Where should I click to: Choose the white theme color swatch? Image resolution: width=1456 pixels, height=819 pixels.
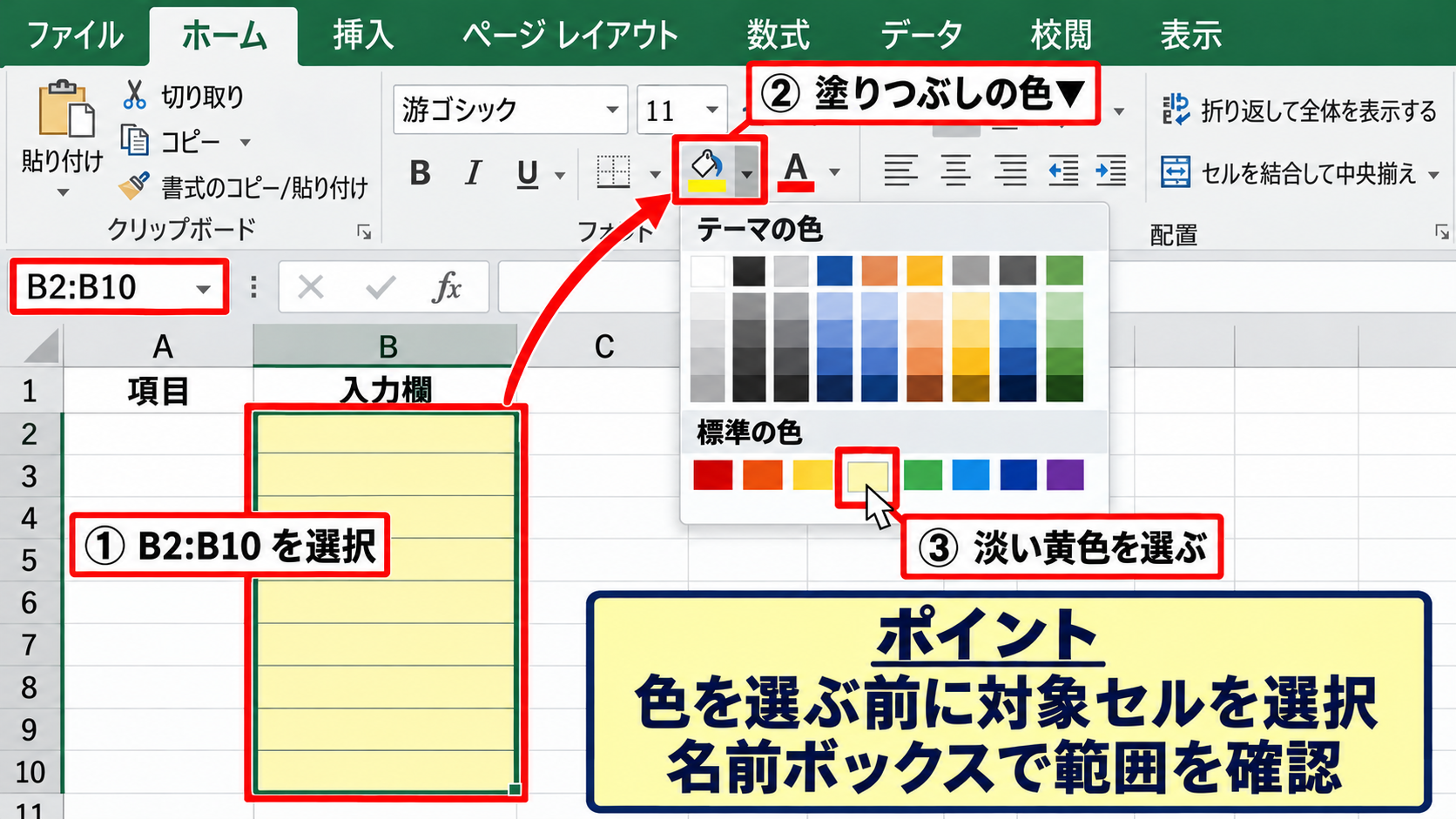707,271
